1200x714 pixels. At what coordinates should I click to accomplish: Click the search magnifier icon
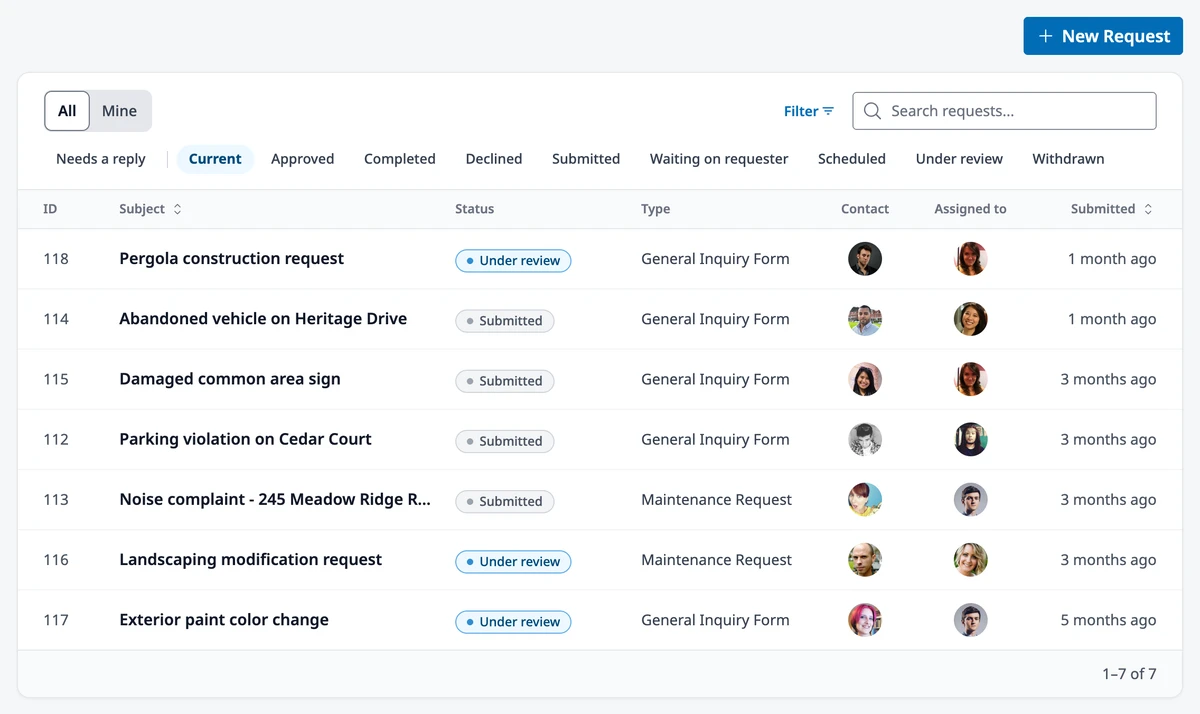coord(872,111)
